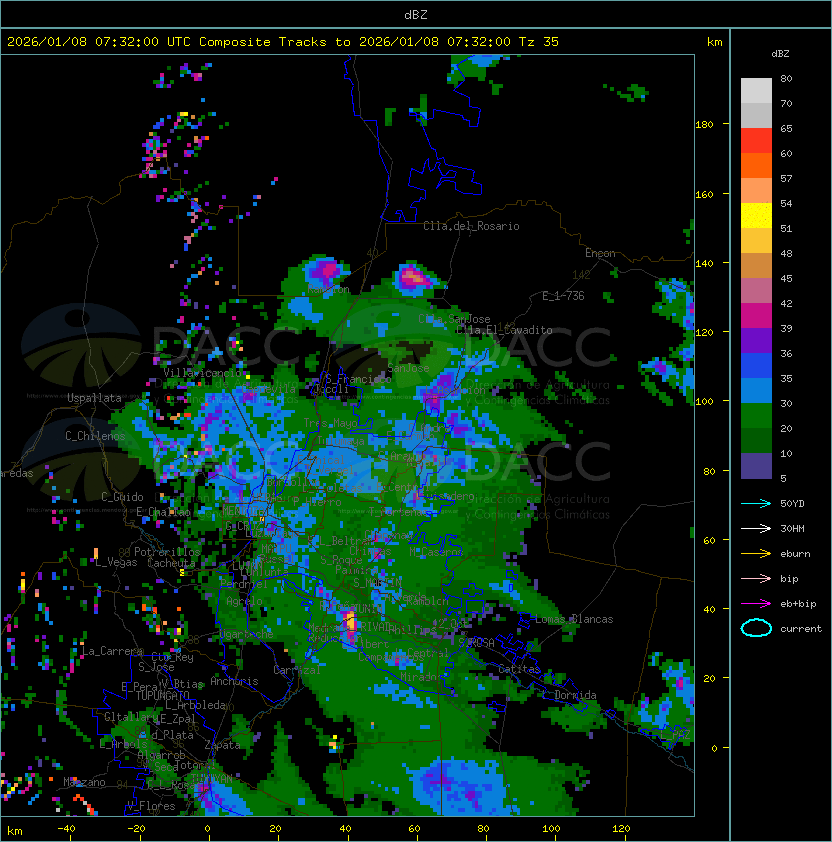Click the green 20 dBZ legend band

click(x=756, y=416)
